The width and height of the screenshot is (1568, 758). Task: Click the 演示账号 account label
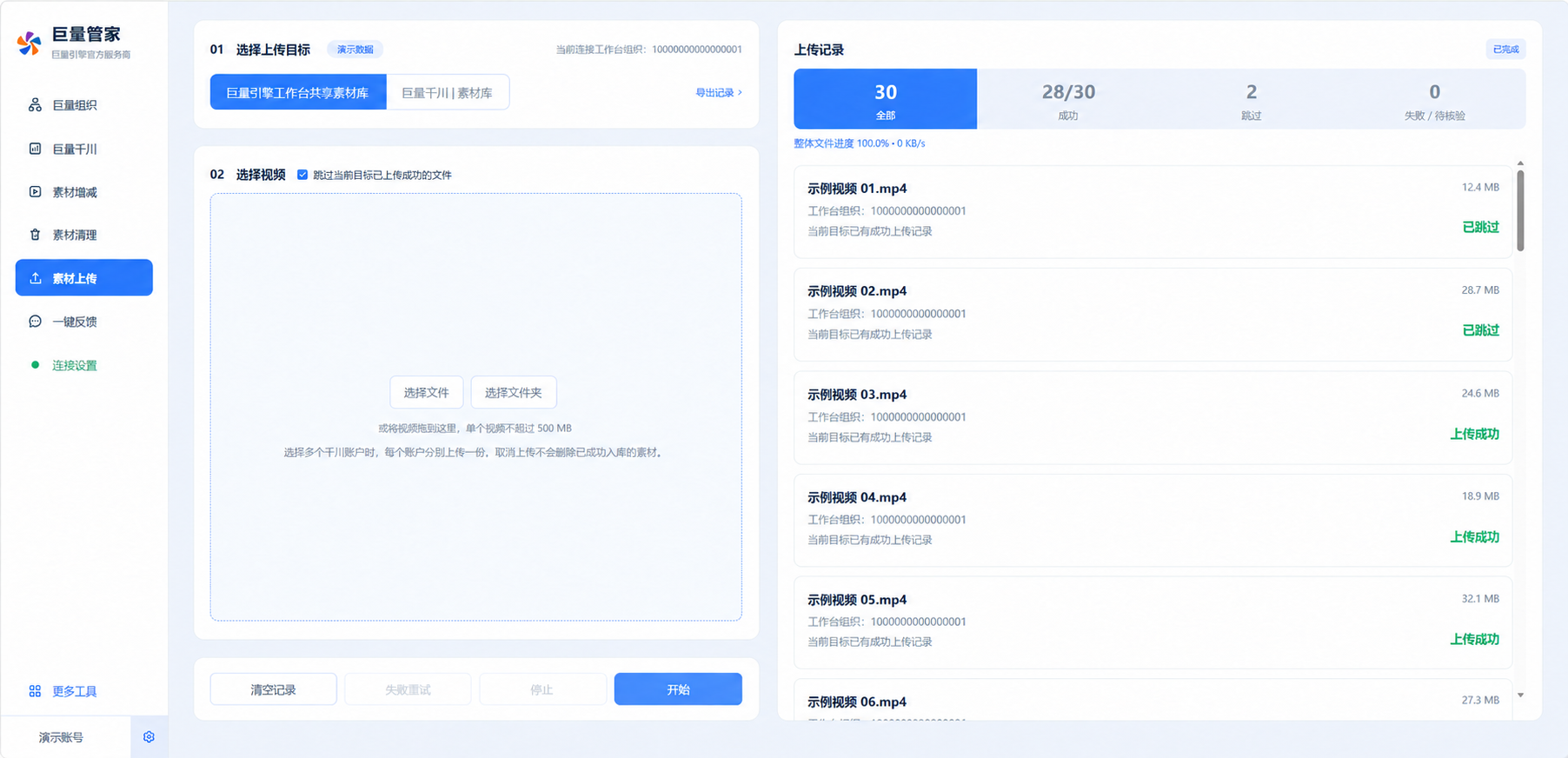tap(61, 737)
